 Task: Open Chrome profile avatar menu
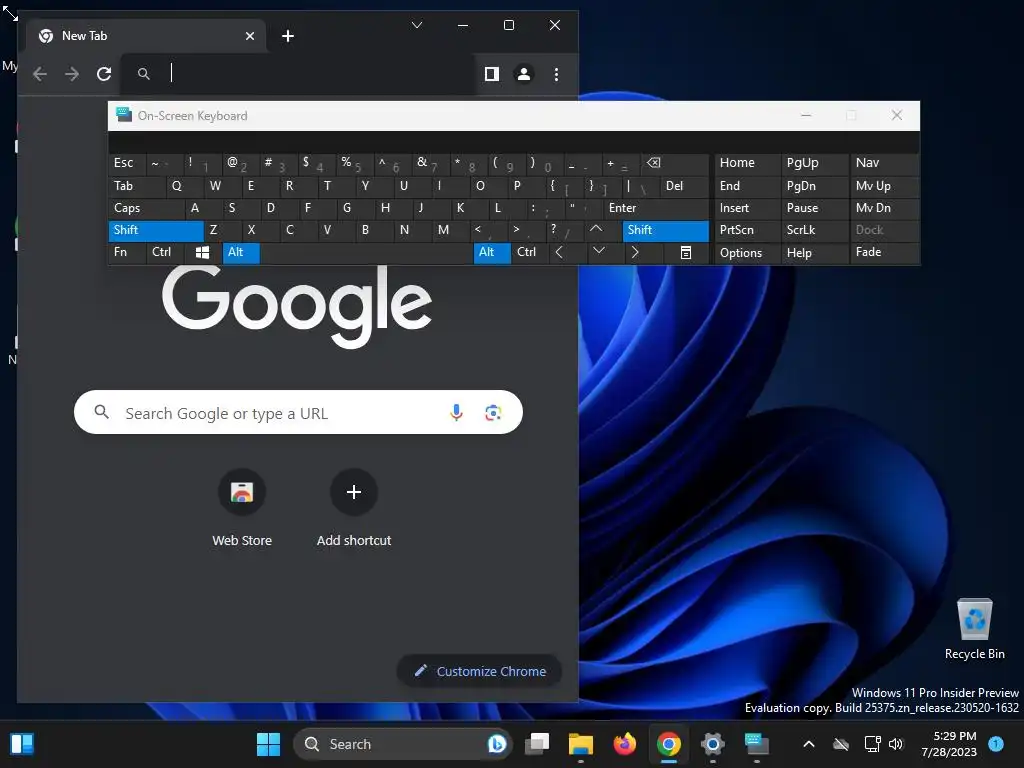[524, 74]
